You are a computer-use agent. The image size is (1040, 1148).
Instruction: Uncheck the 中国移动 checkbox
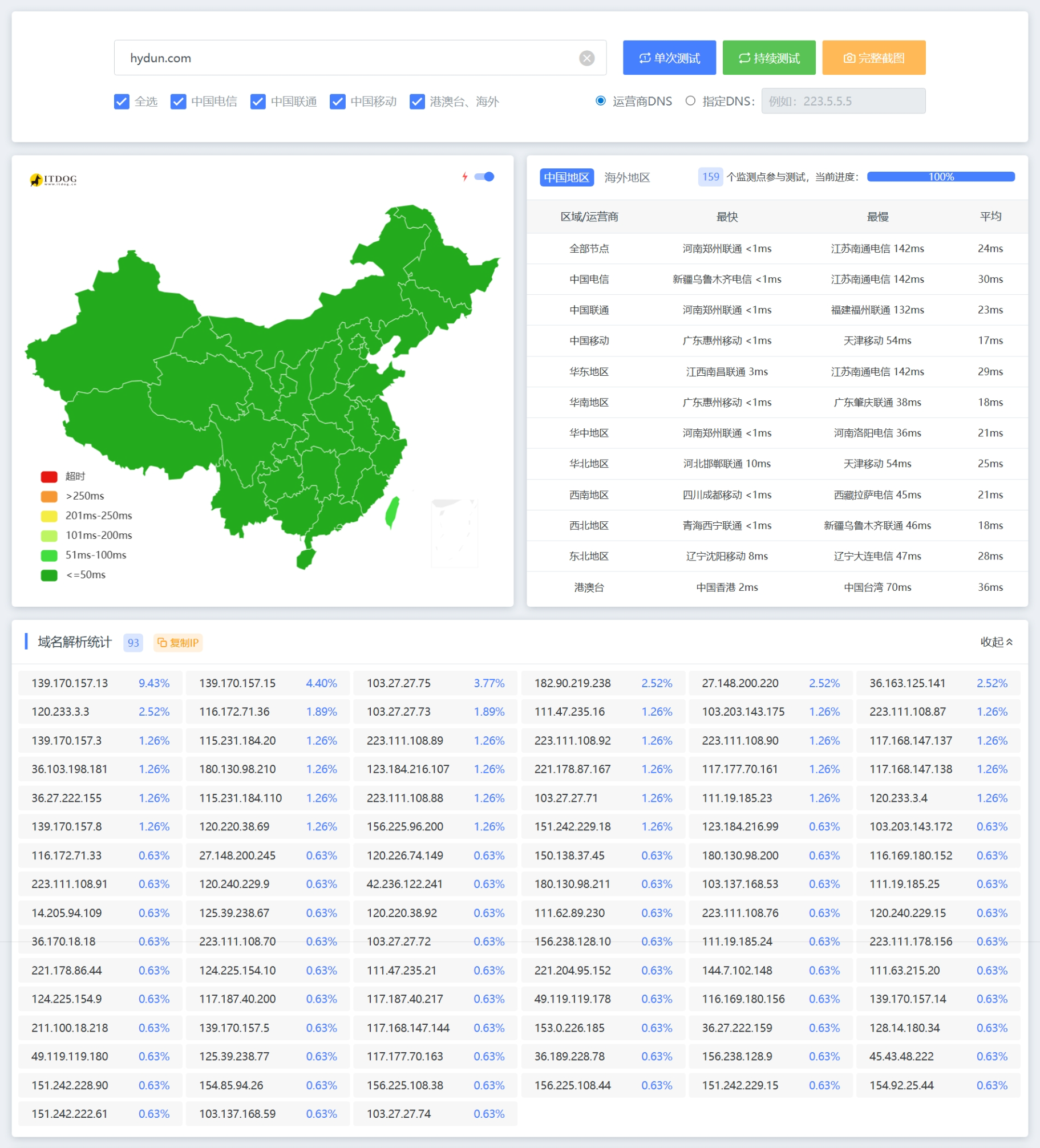coord(338,102)
